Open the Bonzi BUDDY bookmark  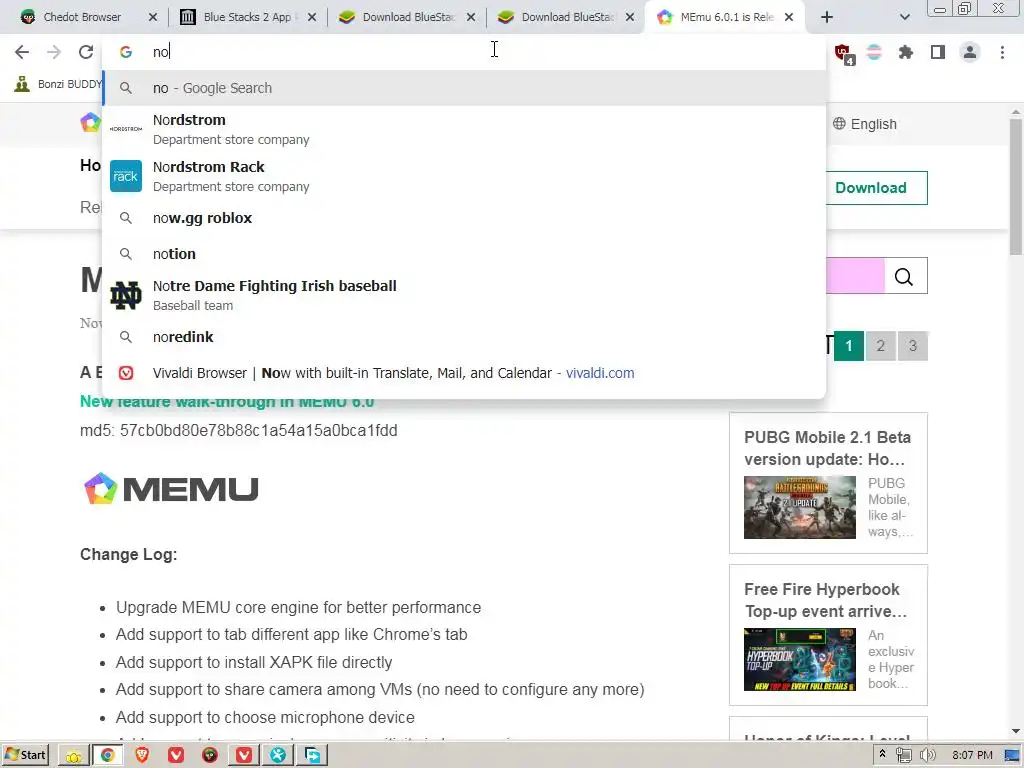tap(57, 84)
